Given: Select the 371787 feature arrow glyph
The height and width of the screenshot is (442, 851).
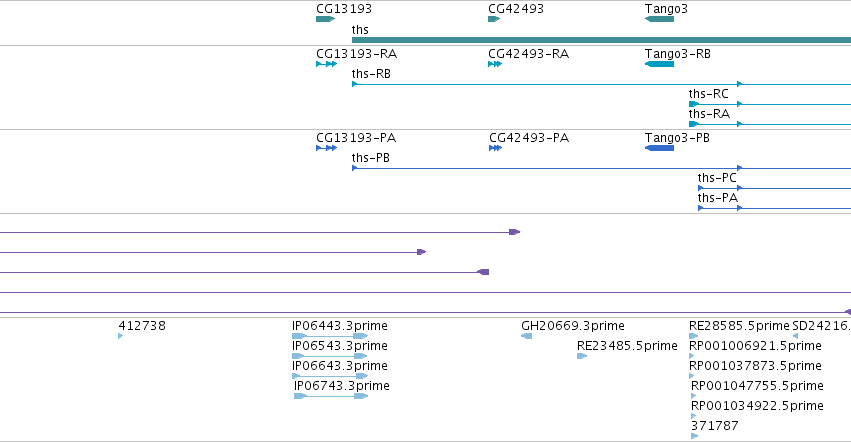Looking at the screenshot, I should pyautogui.click(x=695, y=436).
